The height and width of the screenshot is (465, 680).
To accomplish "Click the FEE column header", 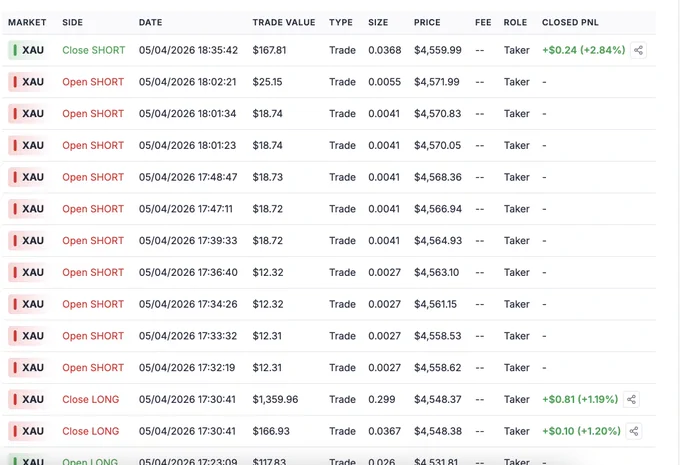I will 483,23.
